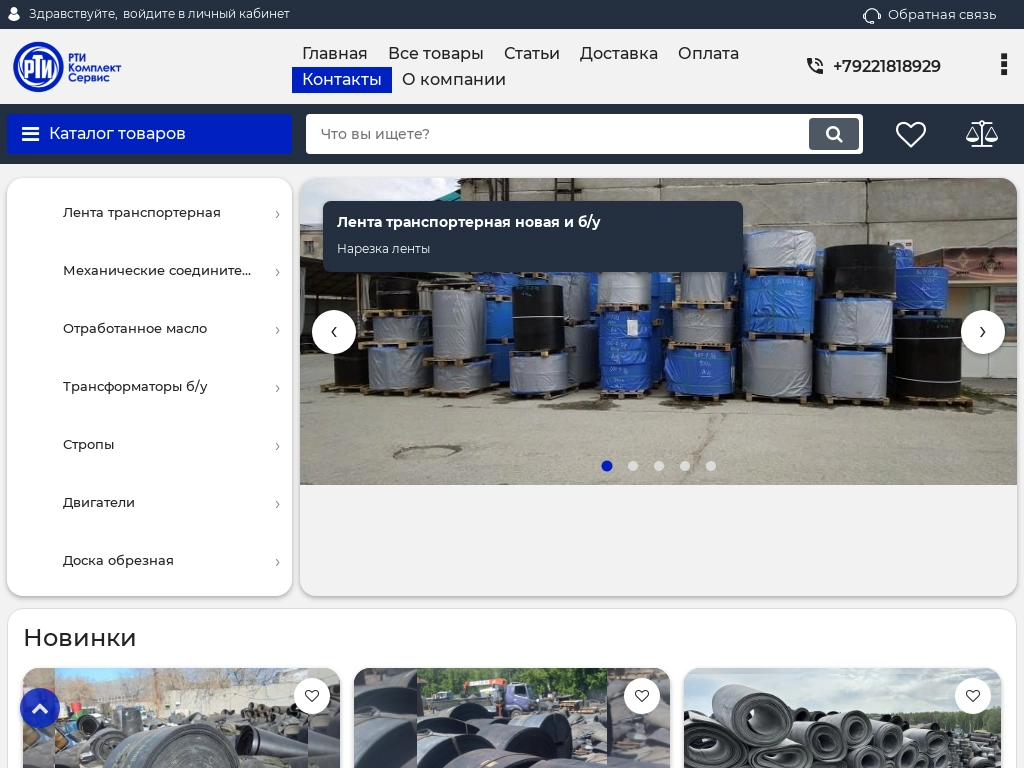The height and width of the screenshot is (768, 1024).
Task: Open 'Оплата' menu item
Action: coord(708,54)
